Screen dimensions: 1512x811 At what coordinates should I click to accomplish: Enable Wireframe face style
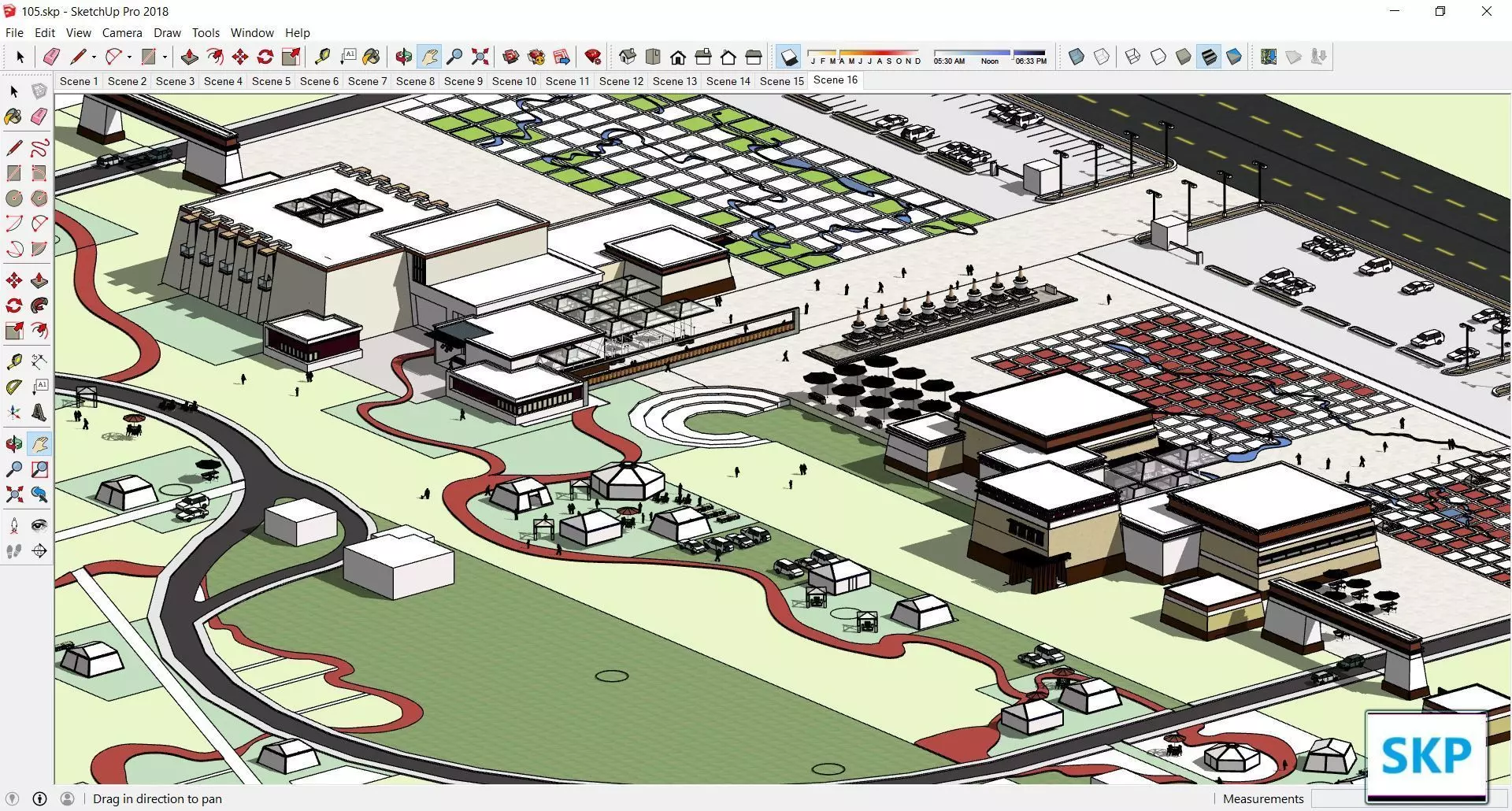[1133, 57]
